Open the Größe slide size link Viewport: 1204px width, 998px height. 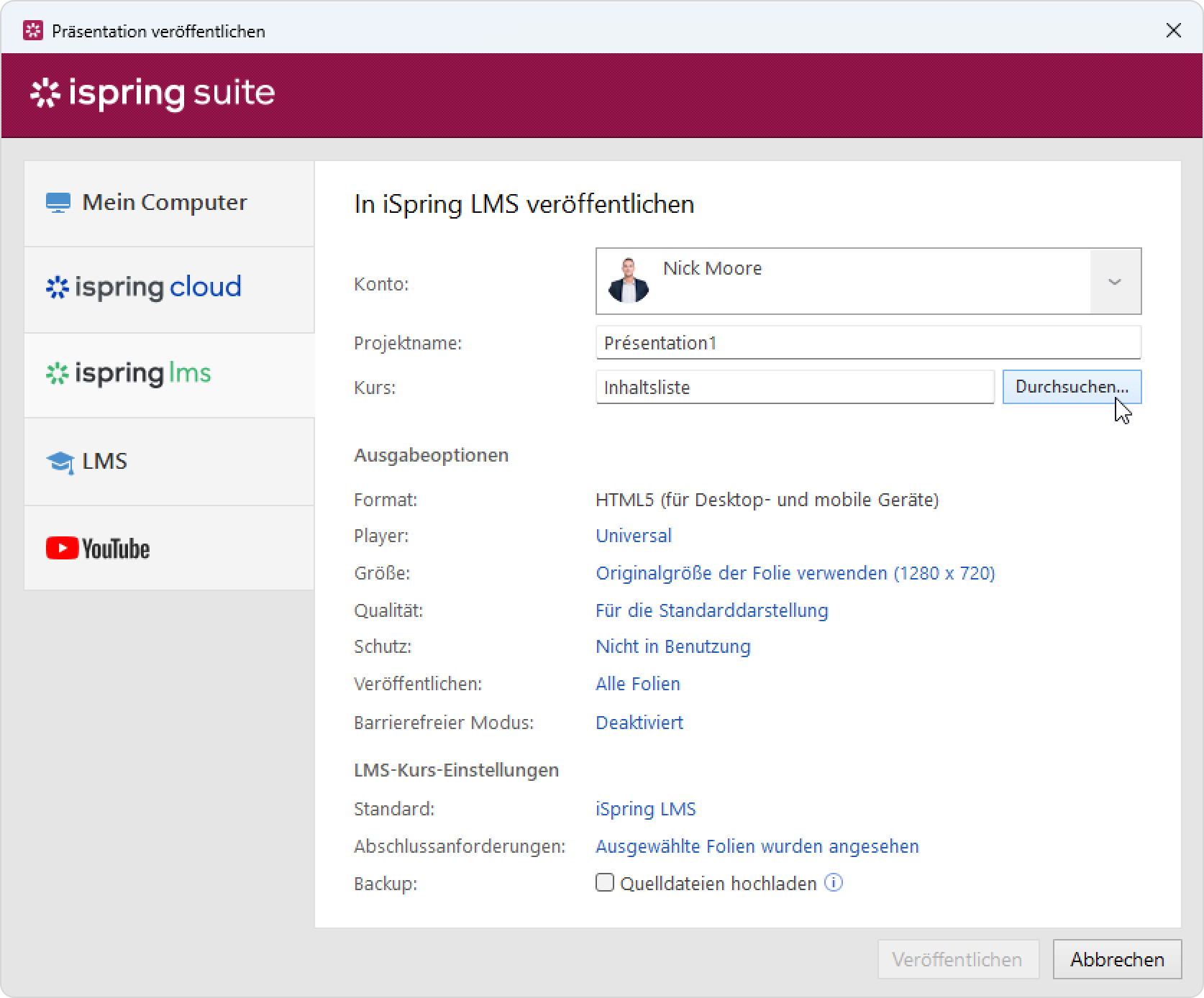click(795, 573)
